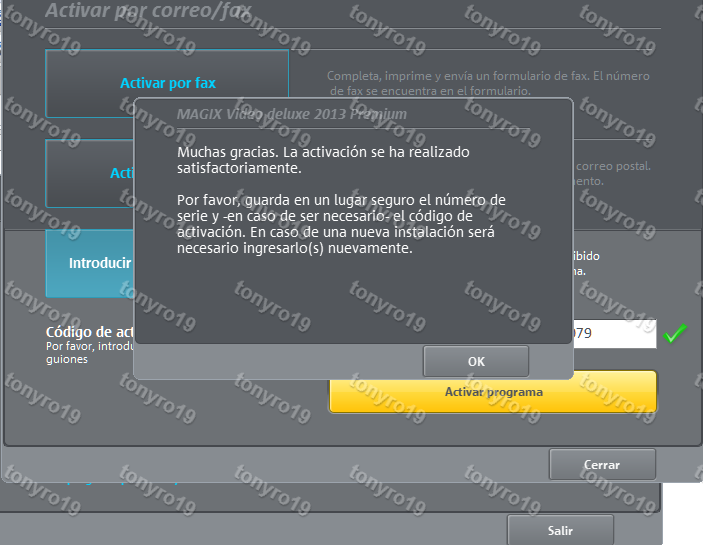This screenshot has height=545, width=703.
Task: Click the Salir button at the bottom
Action: tap(560, 531)
